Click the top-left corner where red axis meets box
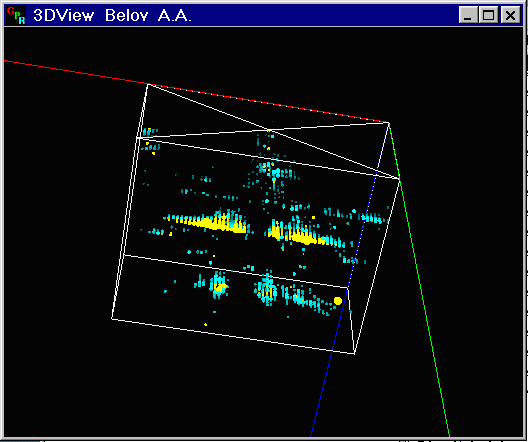 (148, 84)
